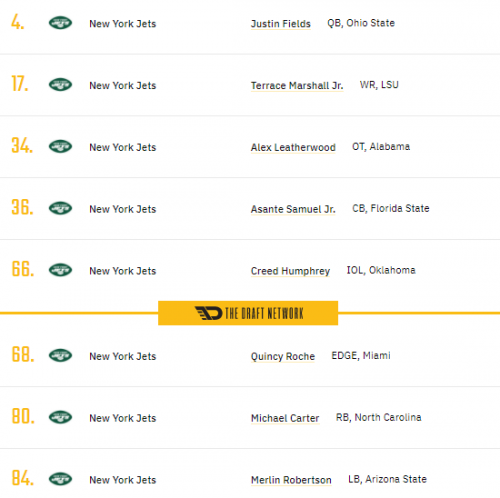Open the Justin Fields player link
This screenshot has width=500, height=498.
[x=281, y=24]
